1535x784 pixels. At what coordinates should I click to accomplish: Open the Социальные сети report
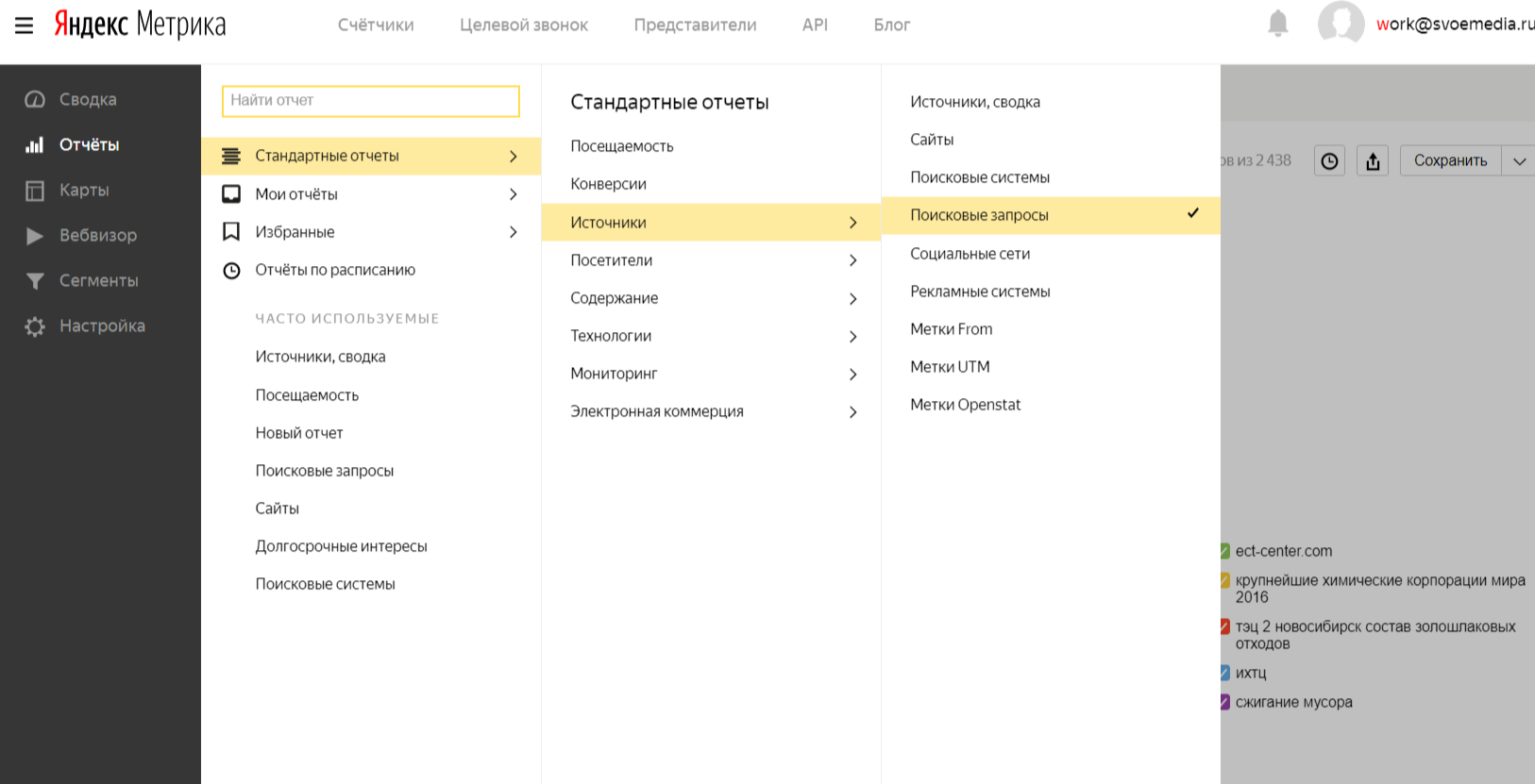click(x=970, y=254)
